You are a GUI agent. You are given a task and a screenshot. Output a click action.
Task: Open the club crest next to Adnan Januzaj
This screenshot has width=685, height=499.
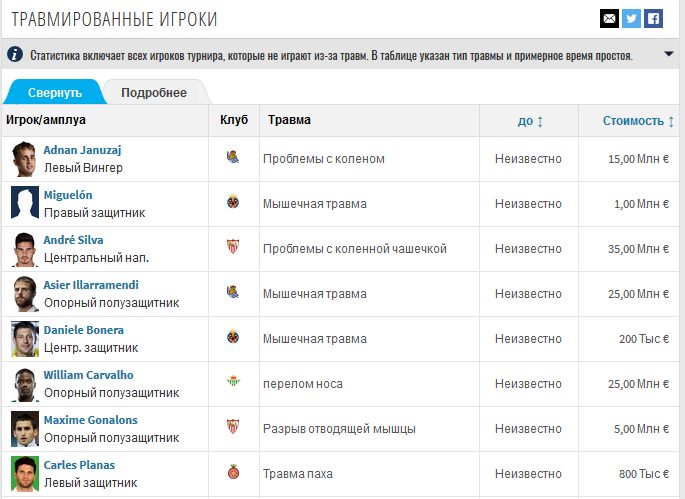coord(232,158)
